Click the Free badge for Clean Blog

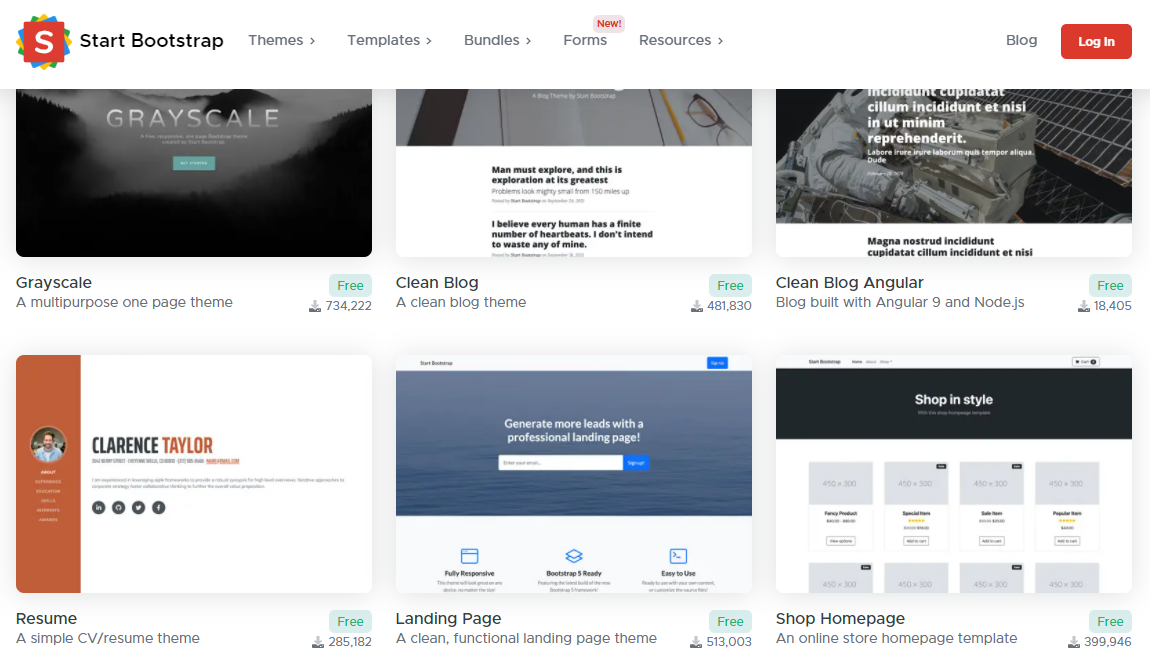[730, 286]
